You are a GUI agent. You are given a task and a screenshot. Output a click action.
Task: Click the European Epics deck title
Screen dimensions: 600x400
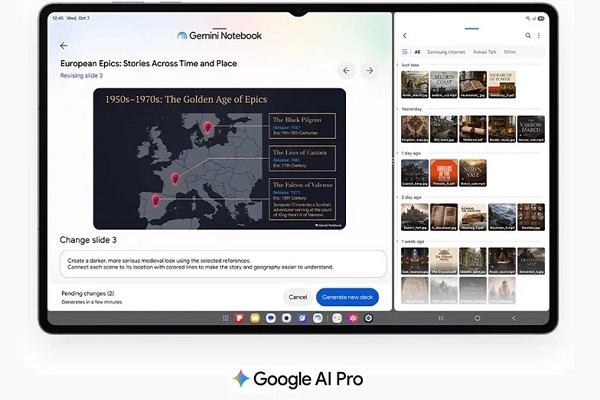pos(148,64)
